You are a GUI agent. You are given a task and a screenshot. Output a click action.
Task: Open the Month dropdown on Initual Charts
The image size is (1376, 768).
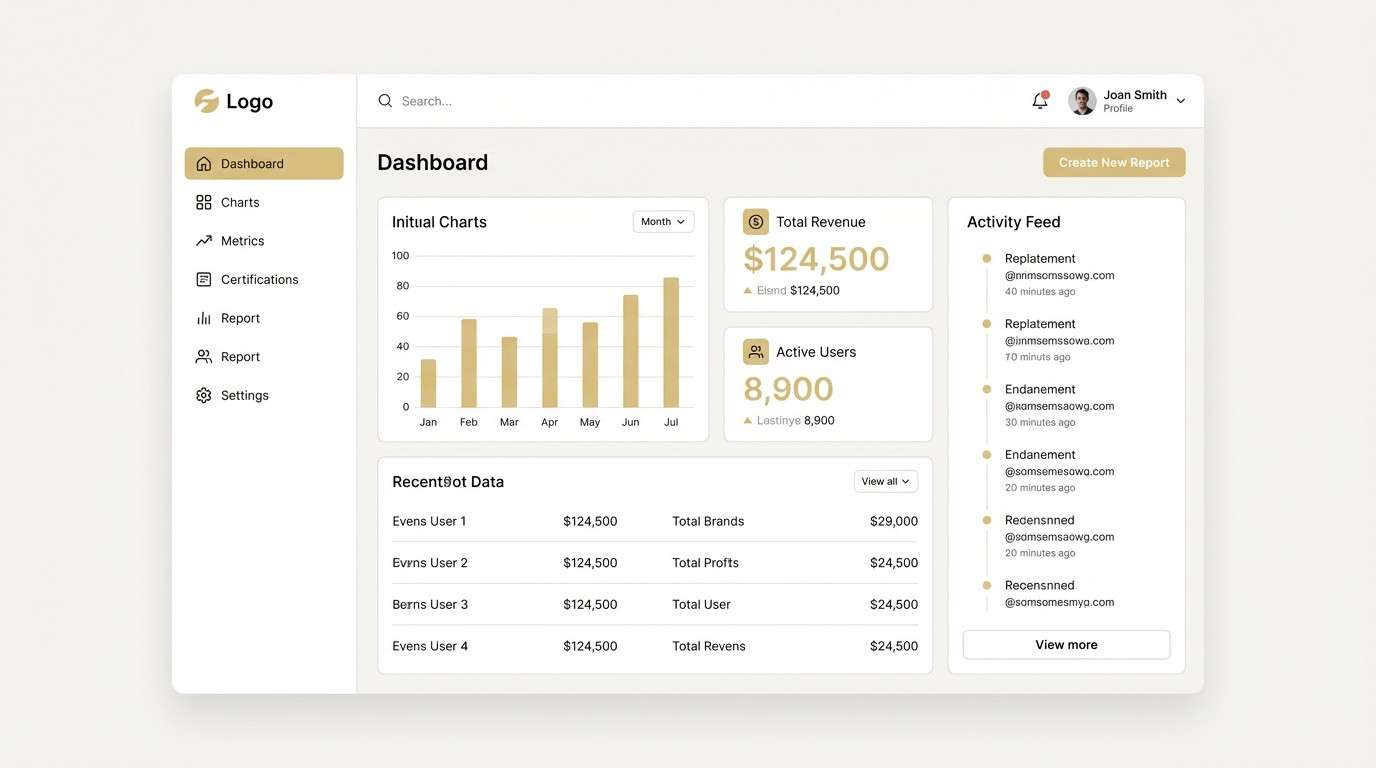(663, 219)
